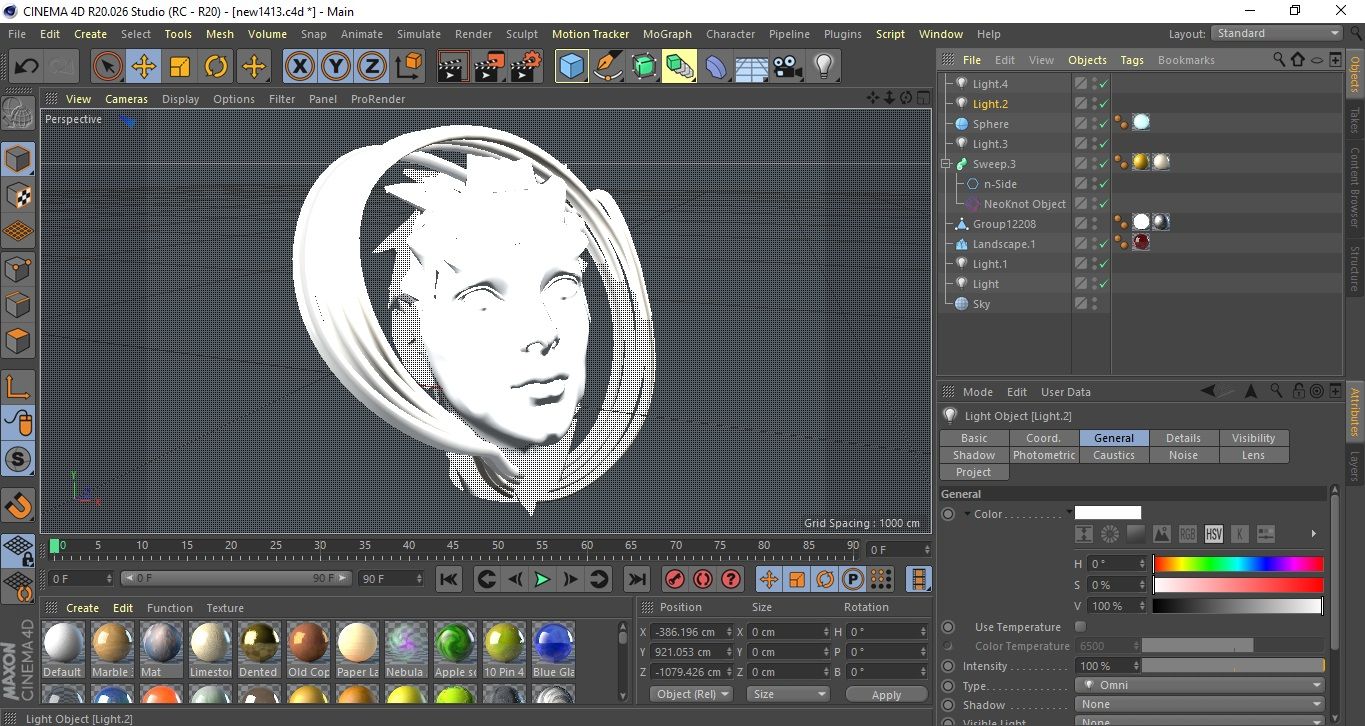This screenshot has width=1365, height=726.
Task: Select the Rotate tool
Action: pyautogui.click(x=216, y=67)
